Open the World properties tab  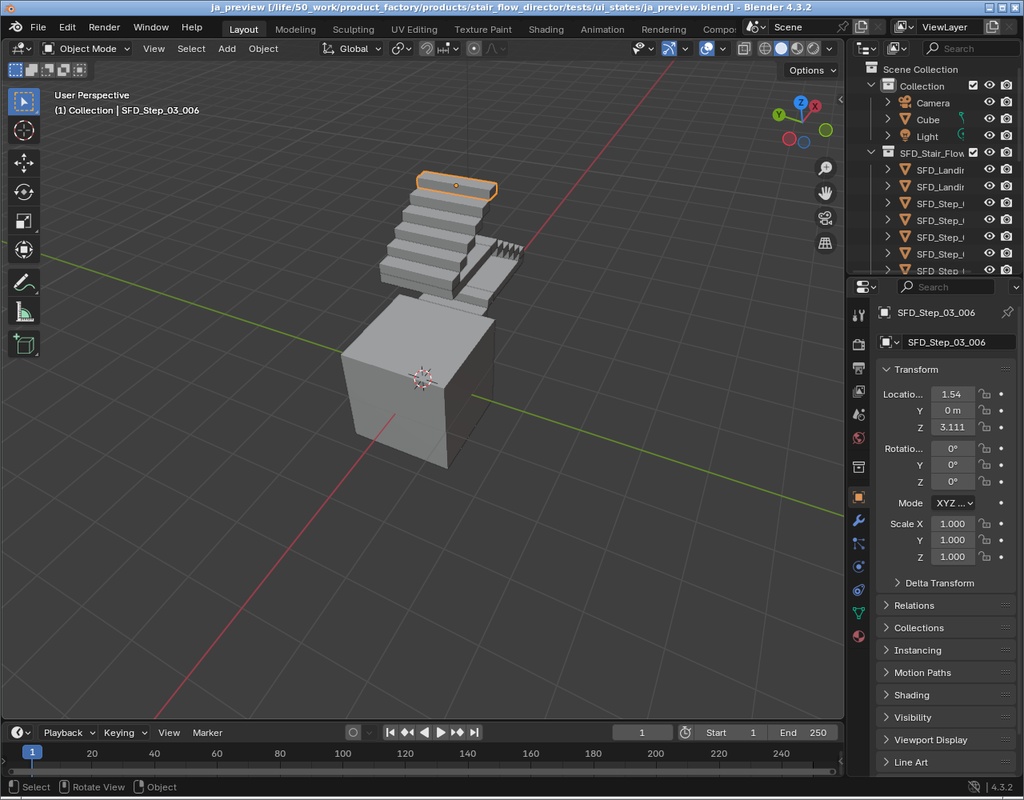tap(859, 438)
